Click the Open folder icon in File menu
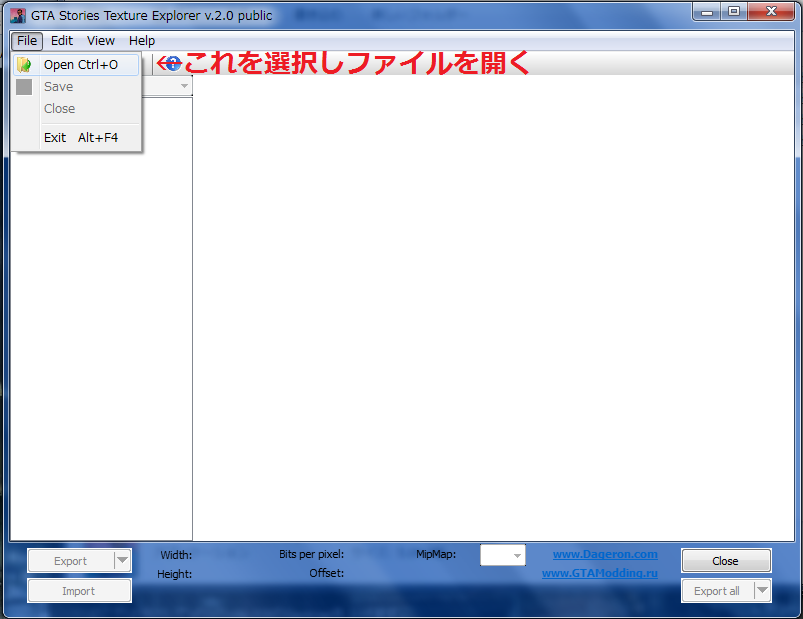 24,65
